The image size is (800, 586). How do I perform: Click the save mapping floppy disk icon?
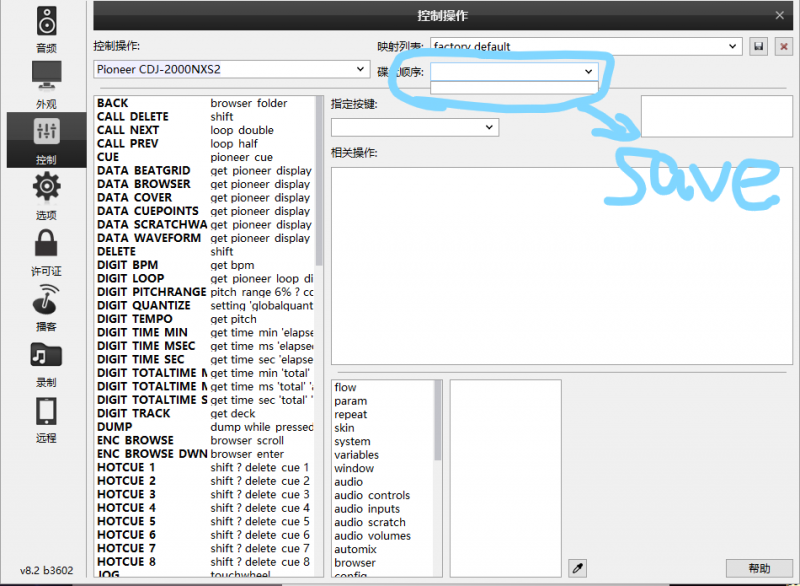pyautogui.click(x=759, y=47)
